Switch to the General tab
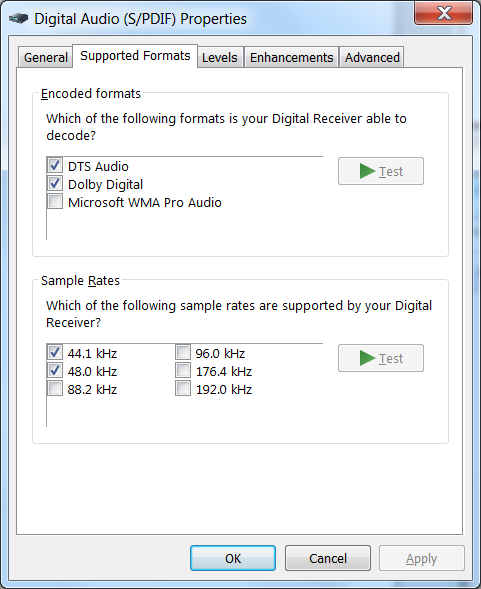The width and height of the screenshot is (481, 589). tap(45, 57)
